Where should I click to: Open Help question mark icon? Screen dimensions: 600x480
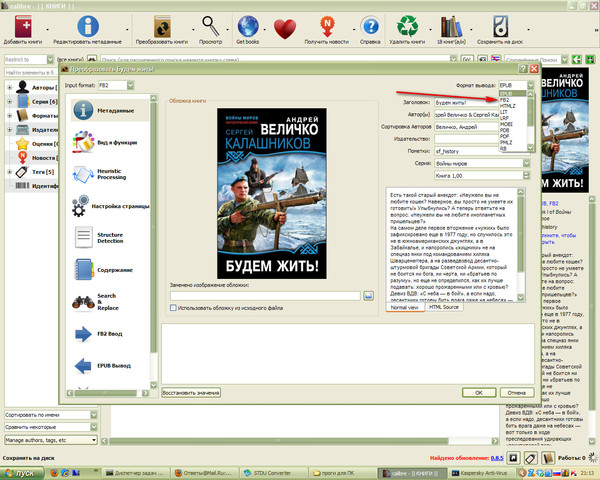[370, 27]
